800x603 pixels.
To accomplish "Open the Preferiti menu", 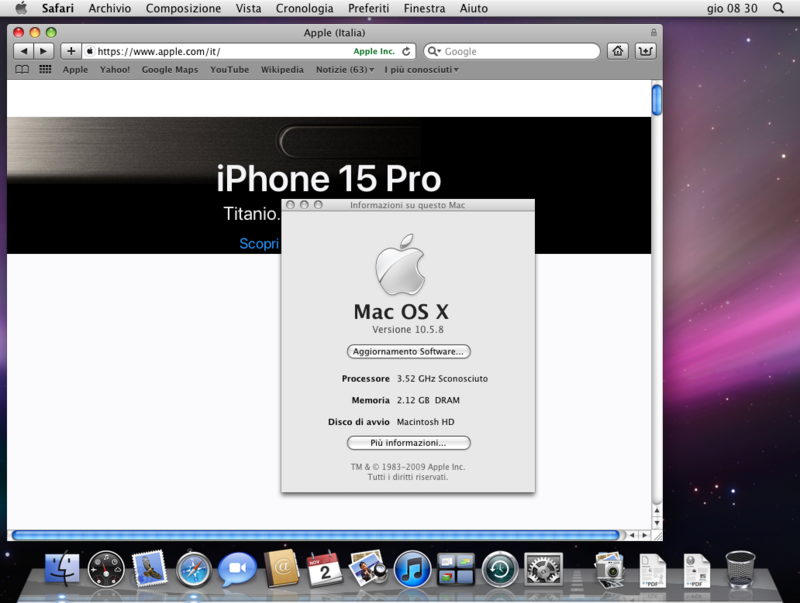I will [368, 8].
